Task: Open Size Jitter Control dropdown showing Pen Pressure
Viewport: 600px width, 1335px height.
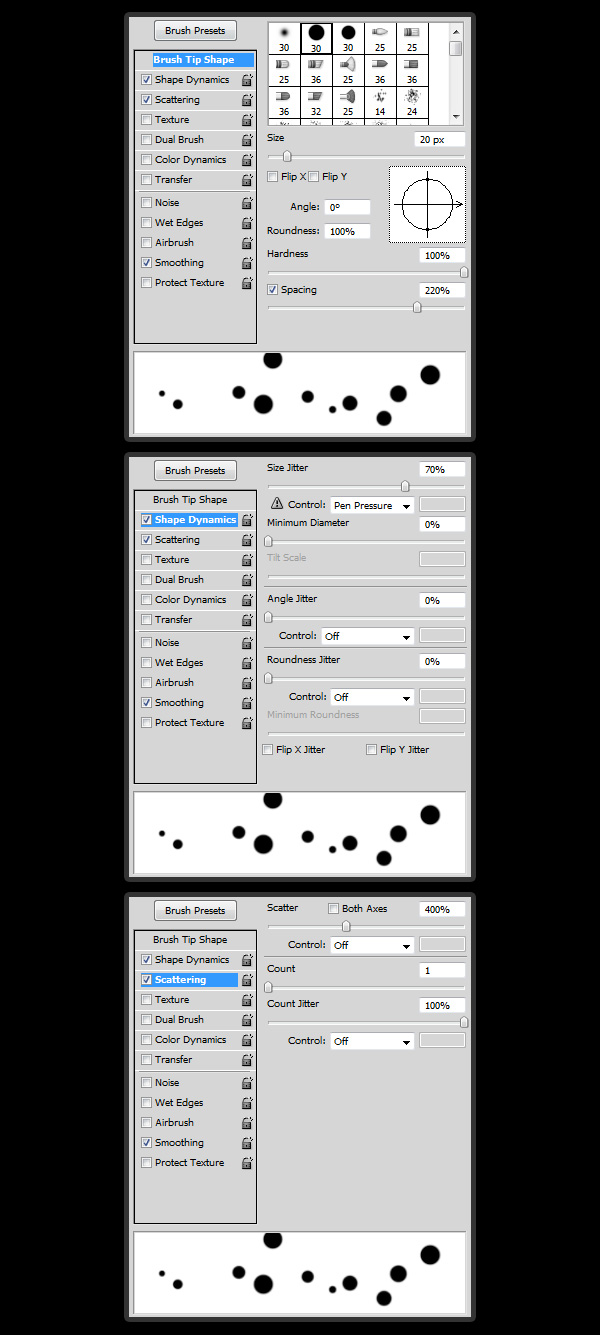Action: [x=370, y=506]
